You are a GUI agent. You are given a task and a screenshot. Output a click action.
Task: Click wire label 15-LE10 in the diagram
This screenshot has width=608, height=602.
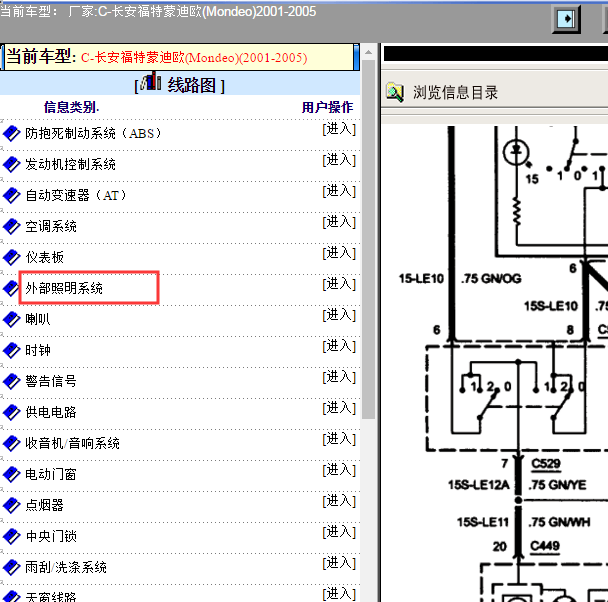pos(421,279)
